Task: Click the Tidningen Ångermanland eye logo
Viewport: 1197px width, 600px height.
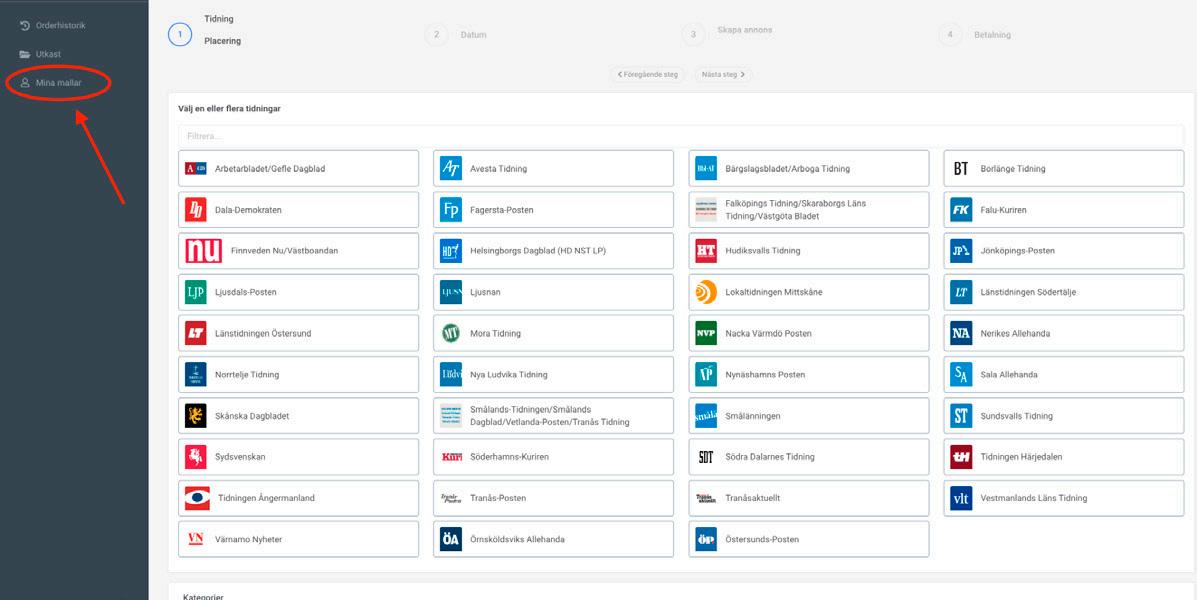Action: 197,498
